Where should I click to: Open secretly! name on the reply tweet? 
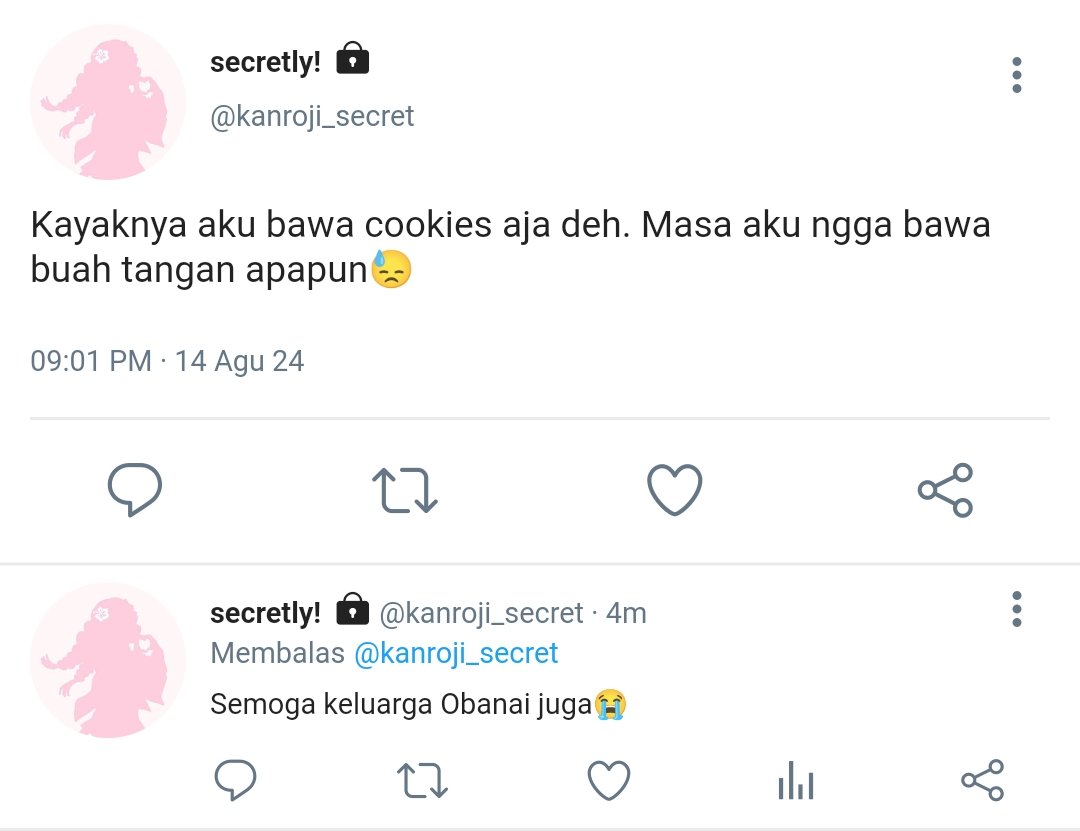(265, 613)
